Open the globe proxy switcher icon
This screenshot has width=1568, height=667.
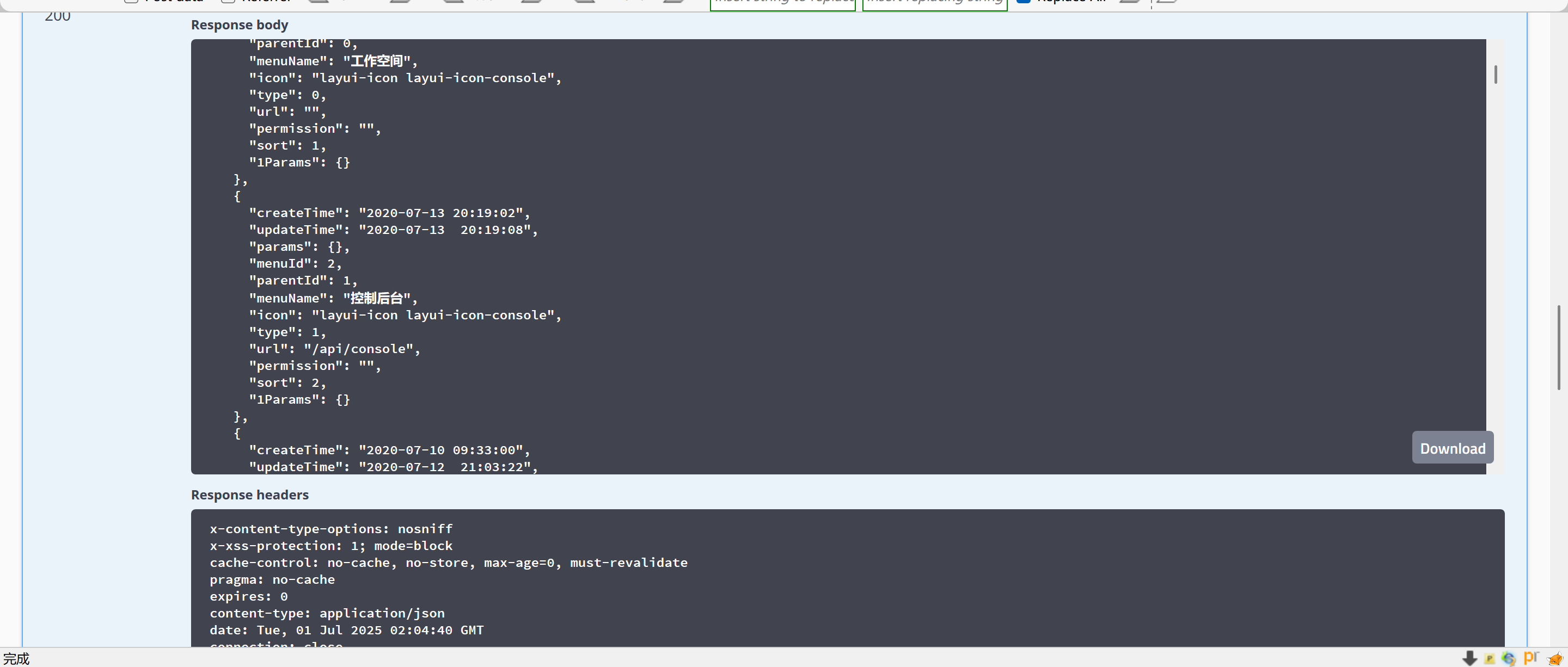point(1508,658)
